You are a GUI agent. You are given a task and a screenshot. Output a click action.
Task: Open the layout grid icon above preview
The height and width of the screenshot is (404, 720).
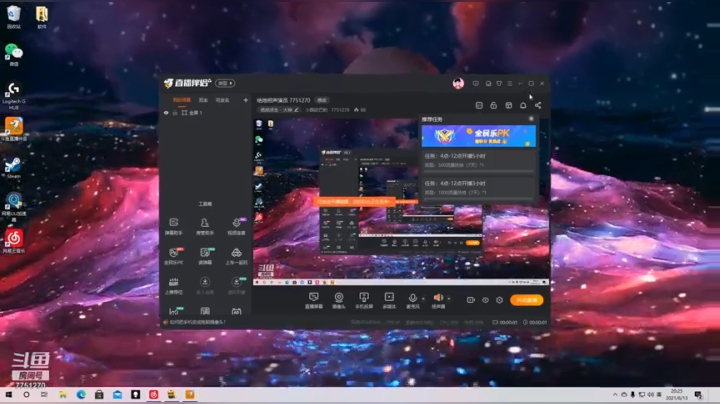(x=508, y=106)
